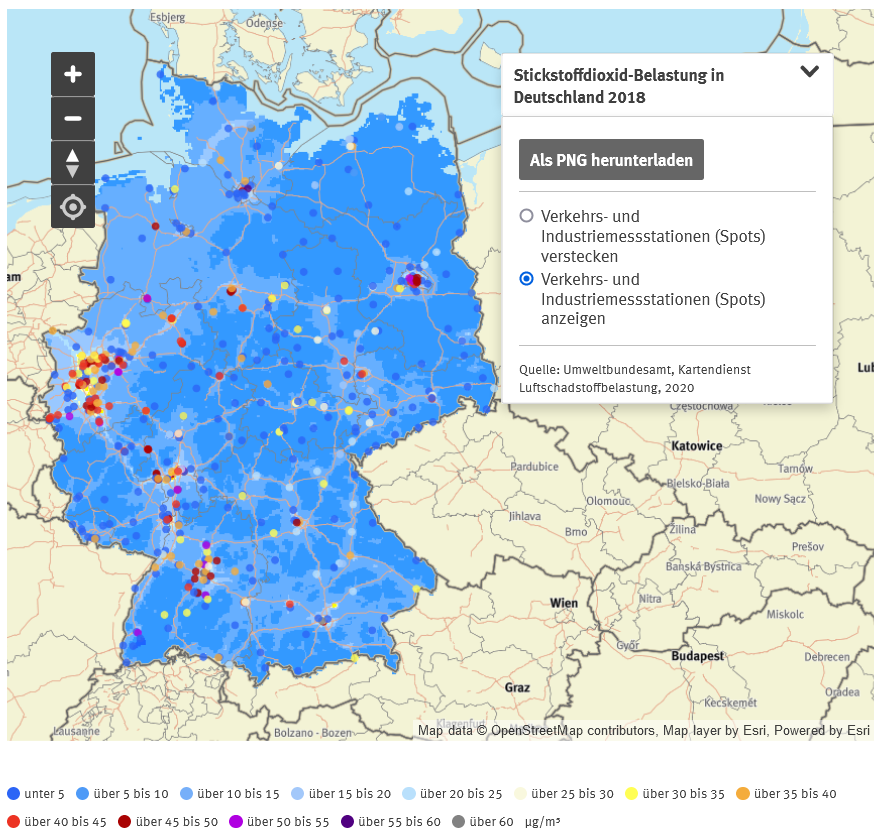Zoom out using the minus button

tap(73, 118)
